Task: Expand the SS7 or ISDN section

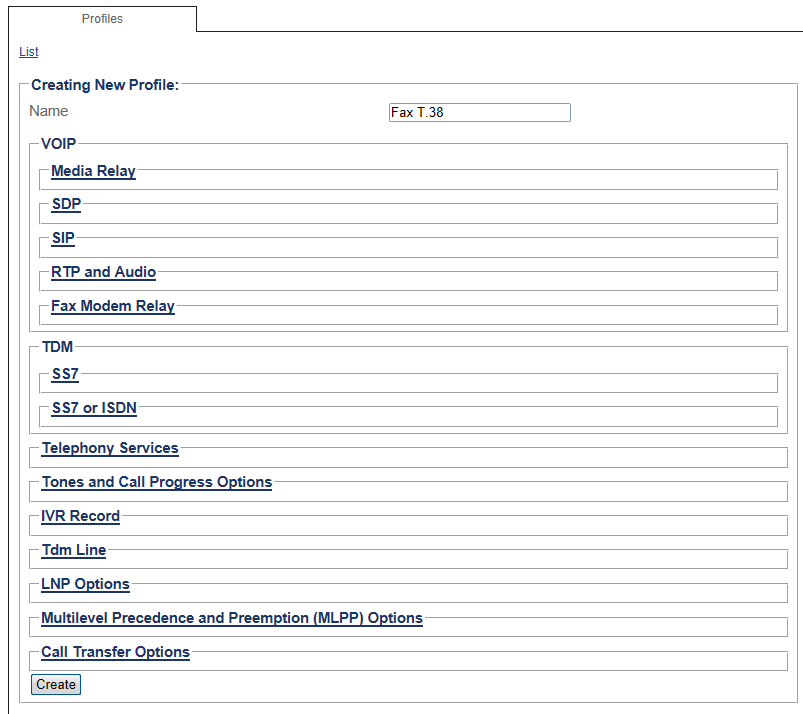Action: 94,408
